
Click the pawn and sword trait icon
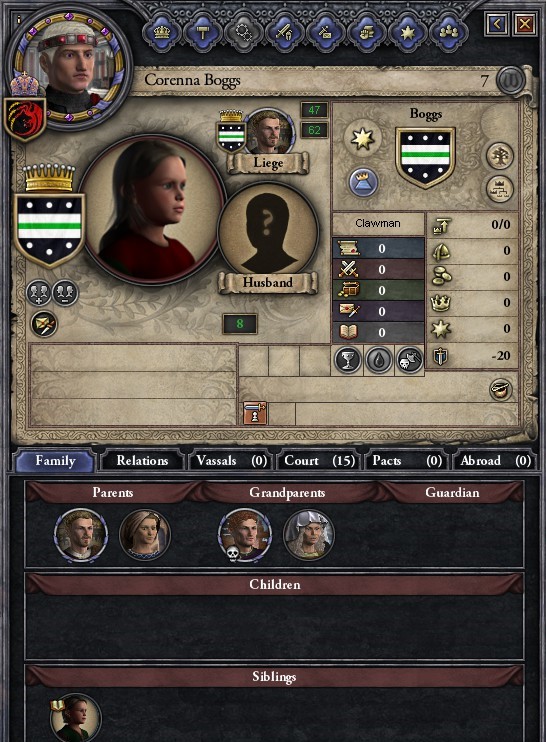[255, 414]
